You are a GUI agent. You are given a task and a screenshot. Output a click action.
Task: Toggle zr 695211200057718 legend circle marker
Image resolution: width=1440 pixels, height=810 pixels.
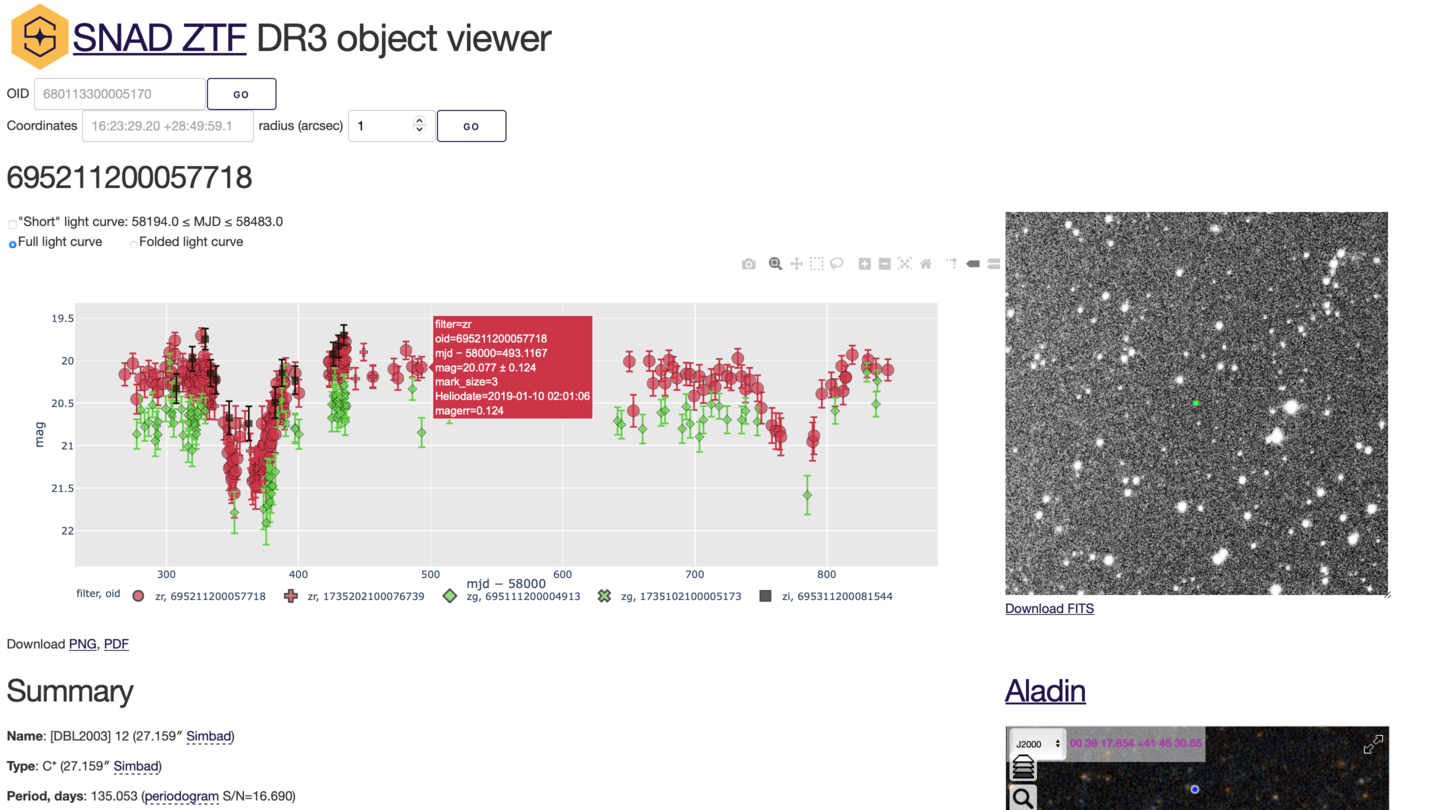tap(138, 596)
